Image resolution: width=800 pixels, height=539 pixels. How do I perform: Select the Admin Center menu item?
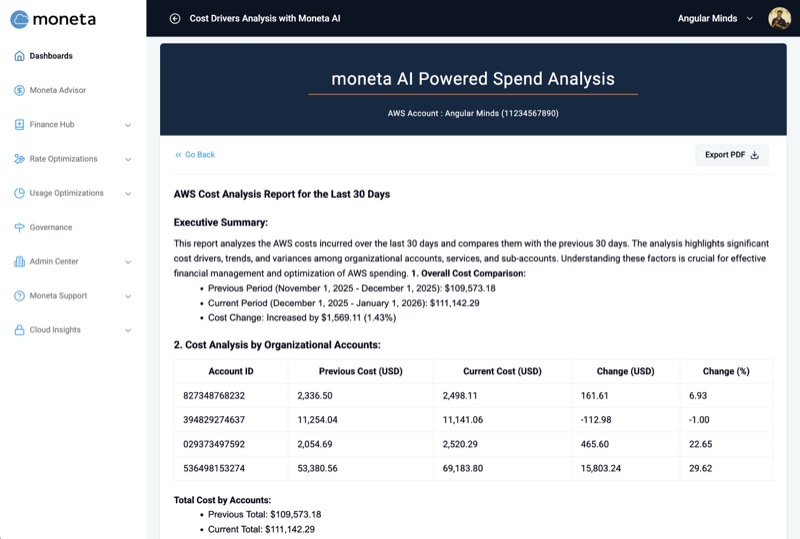(72, 261)
